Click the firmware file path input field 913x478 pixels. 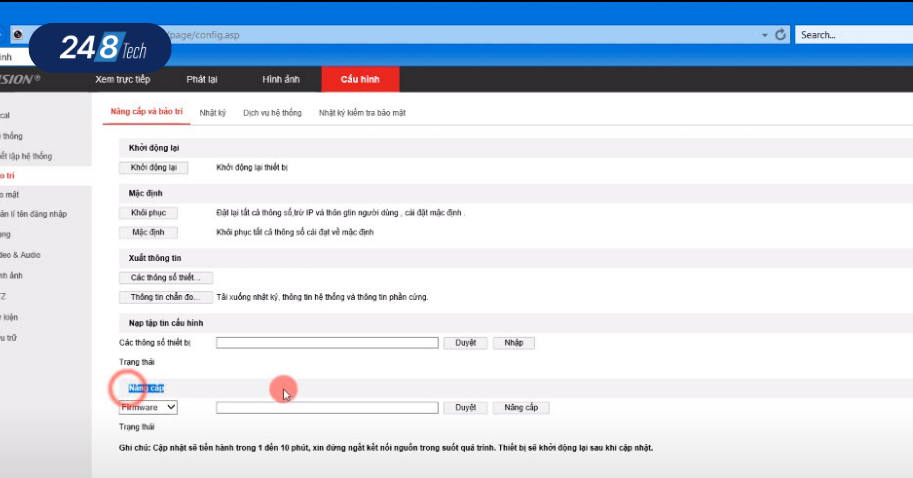(x=327, y=408)
